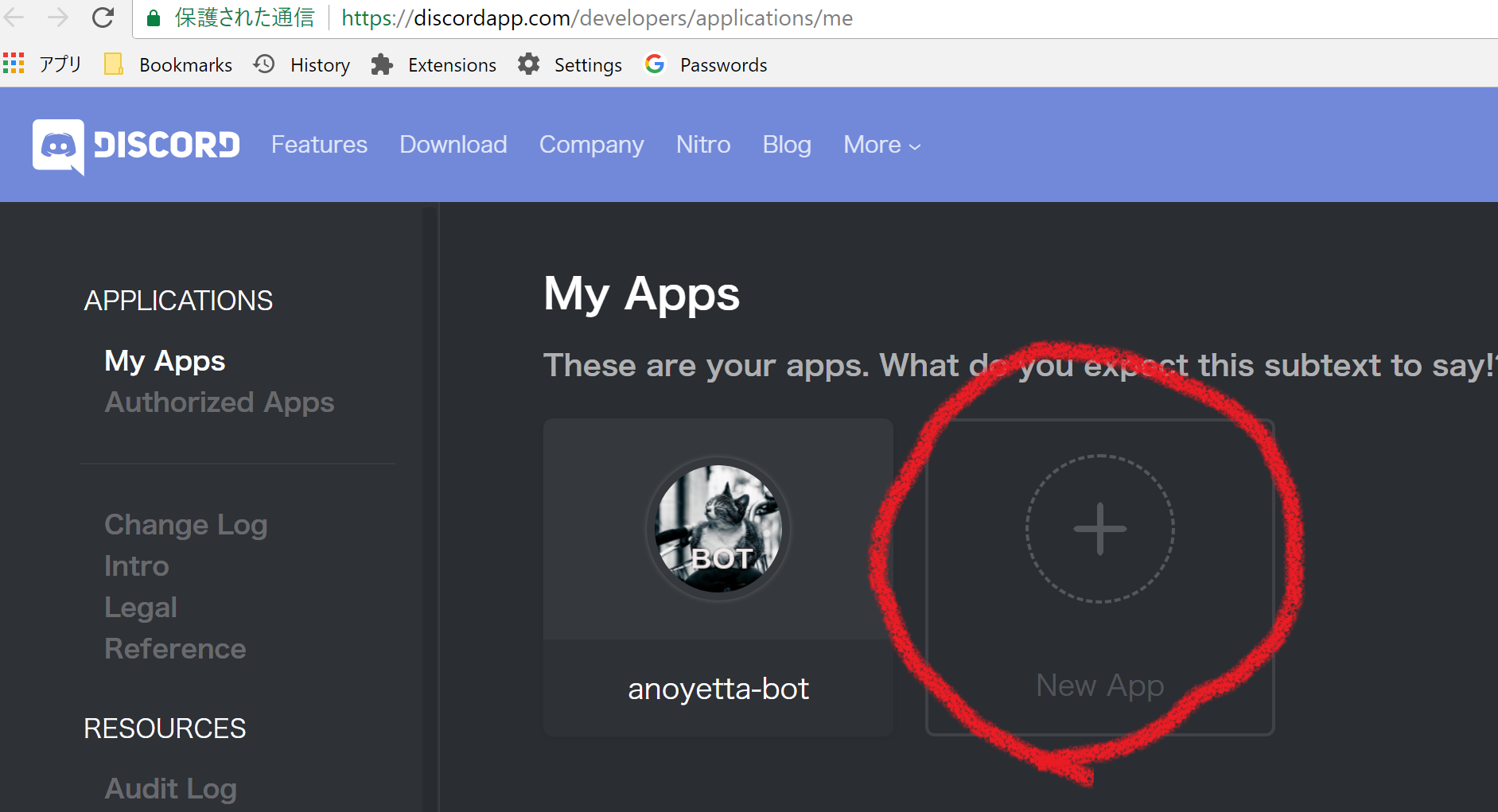This screenshot has width=1498, height=812.
Task: Click the green secure lock icon
Action: click(154, 18)
